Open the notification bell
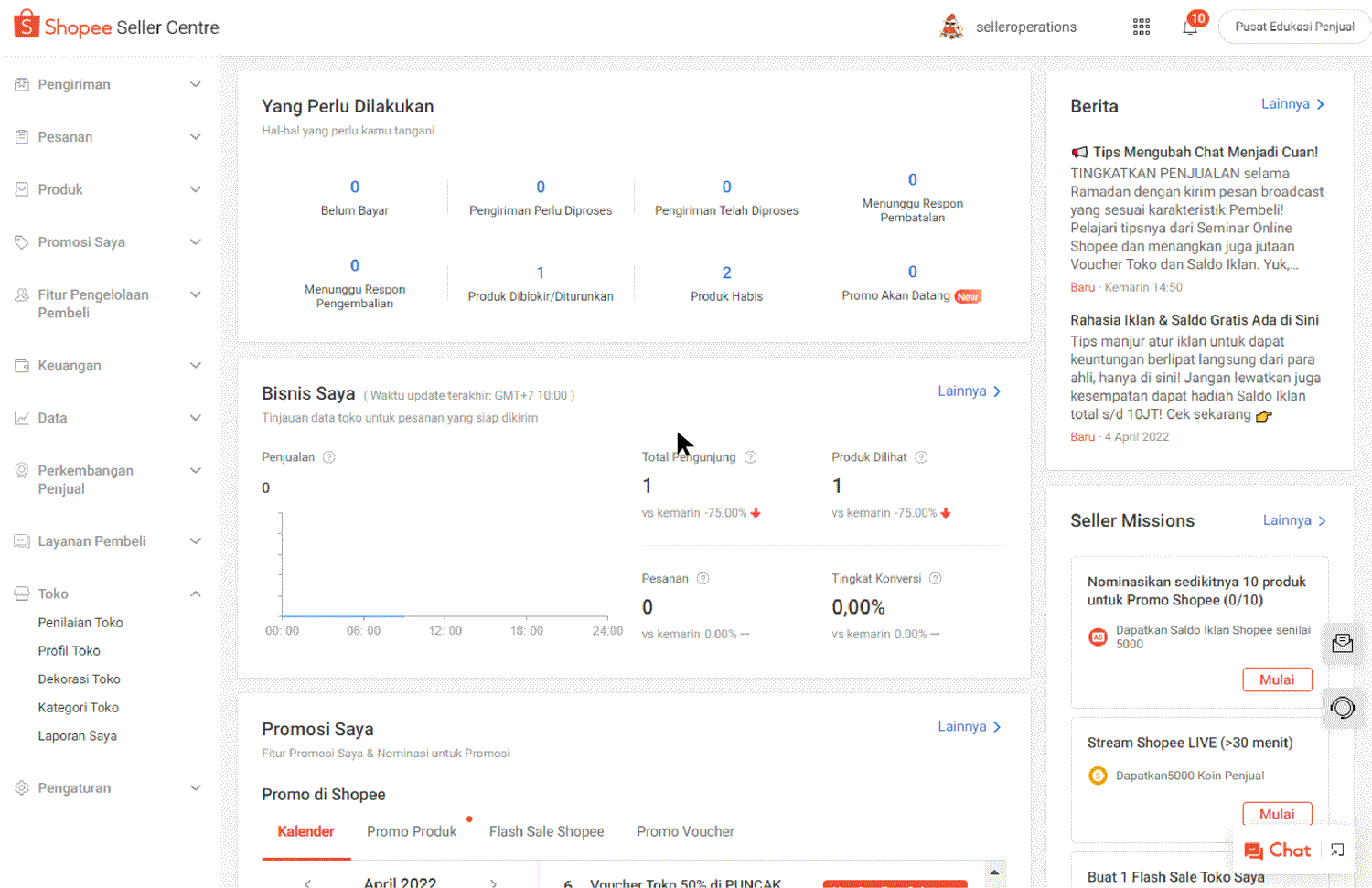The width and height of the screenshot is (1372, 888). pyautogui.click(x=1190, y=27)
